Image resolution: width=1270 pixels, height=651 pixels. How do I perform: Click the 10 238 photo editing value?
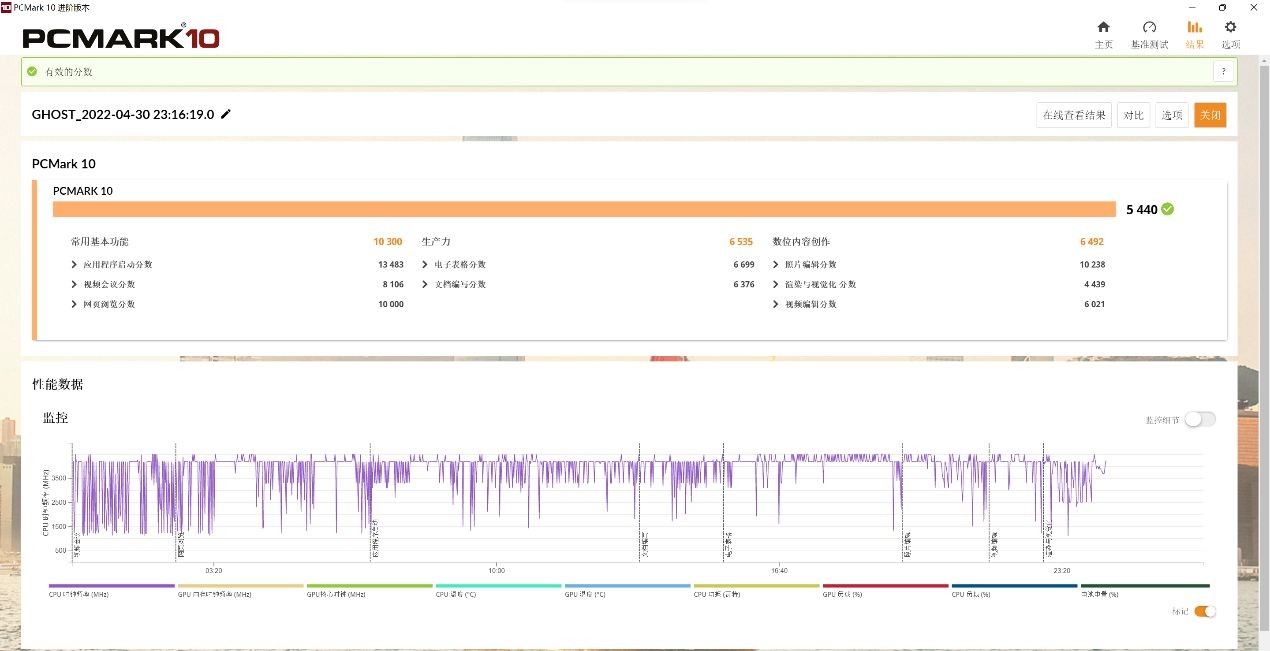point(1092,264)
